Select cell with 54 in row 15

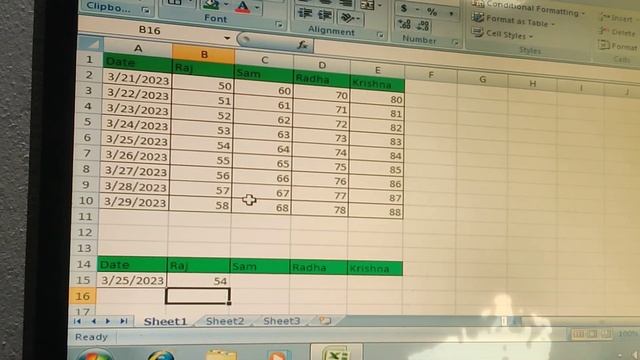[x=198, y=280]
